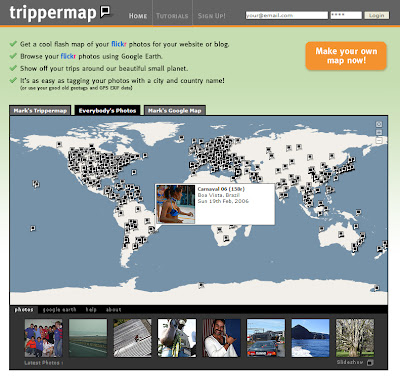Viewport: 400px width, 377px height.
Task: Open the smiling man in white shirt thumbnail
Action: 221,338
